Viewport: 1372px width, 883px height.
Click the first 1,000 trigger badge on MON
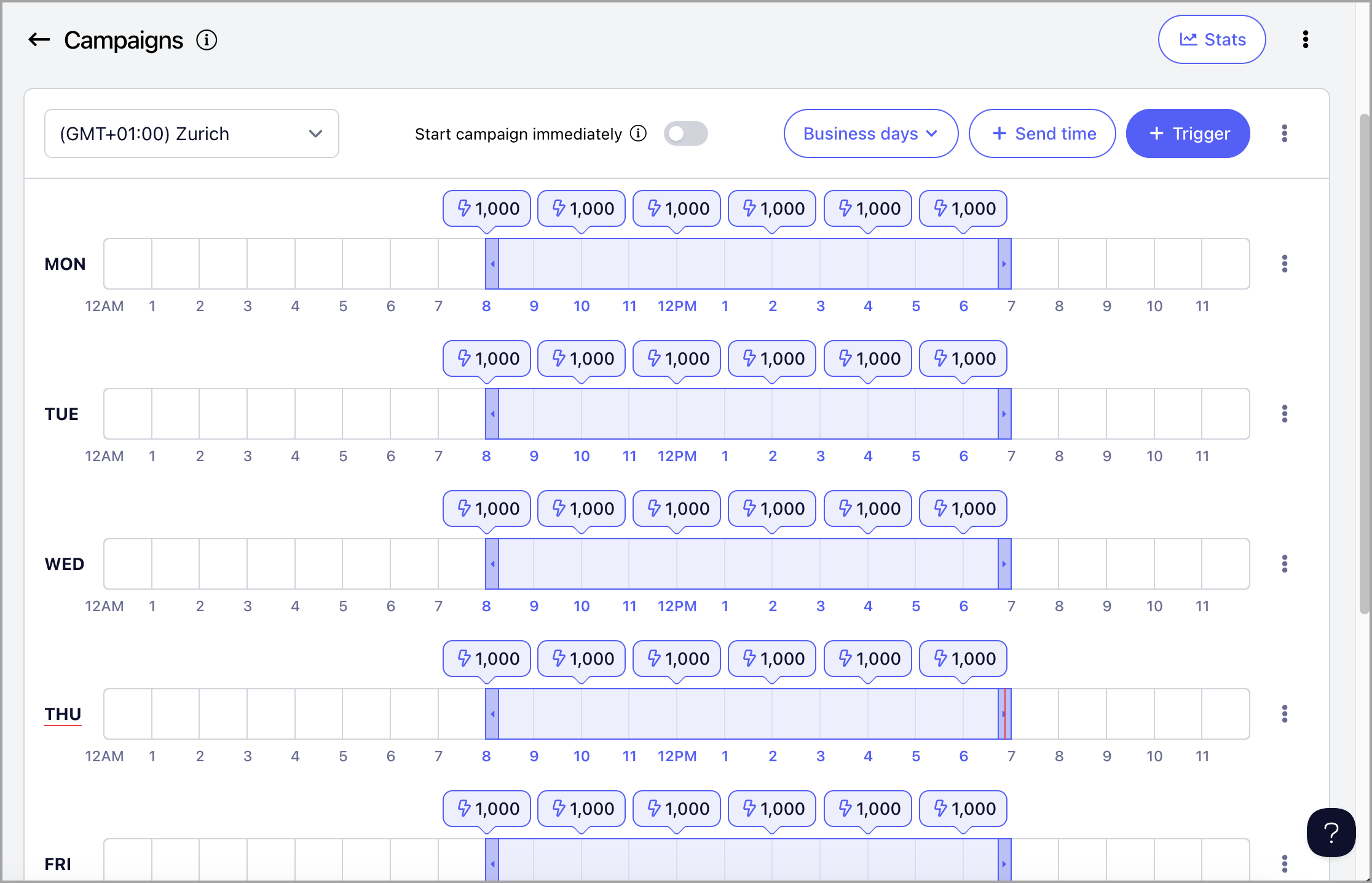click(x=487, y=208)
